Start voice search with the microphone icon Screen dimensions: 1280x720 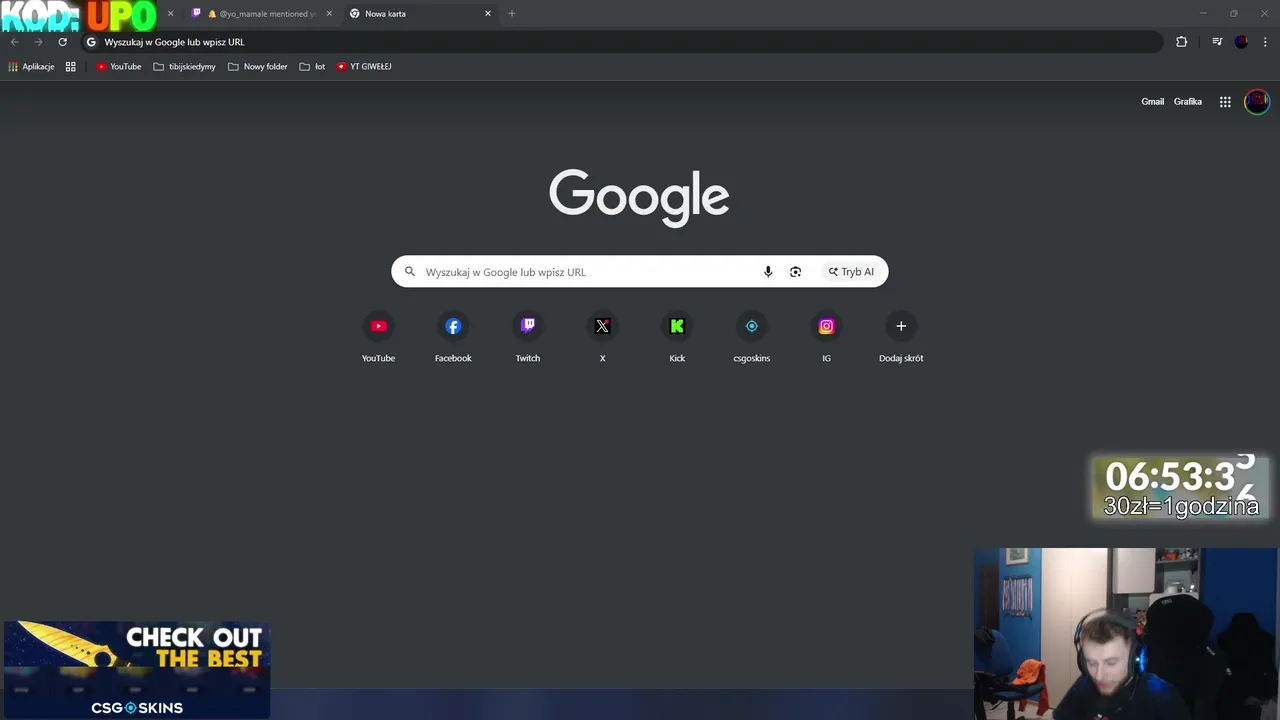[768, 272]
